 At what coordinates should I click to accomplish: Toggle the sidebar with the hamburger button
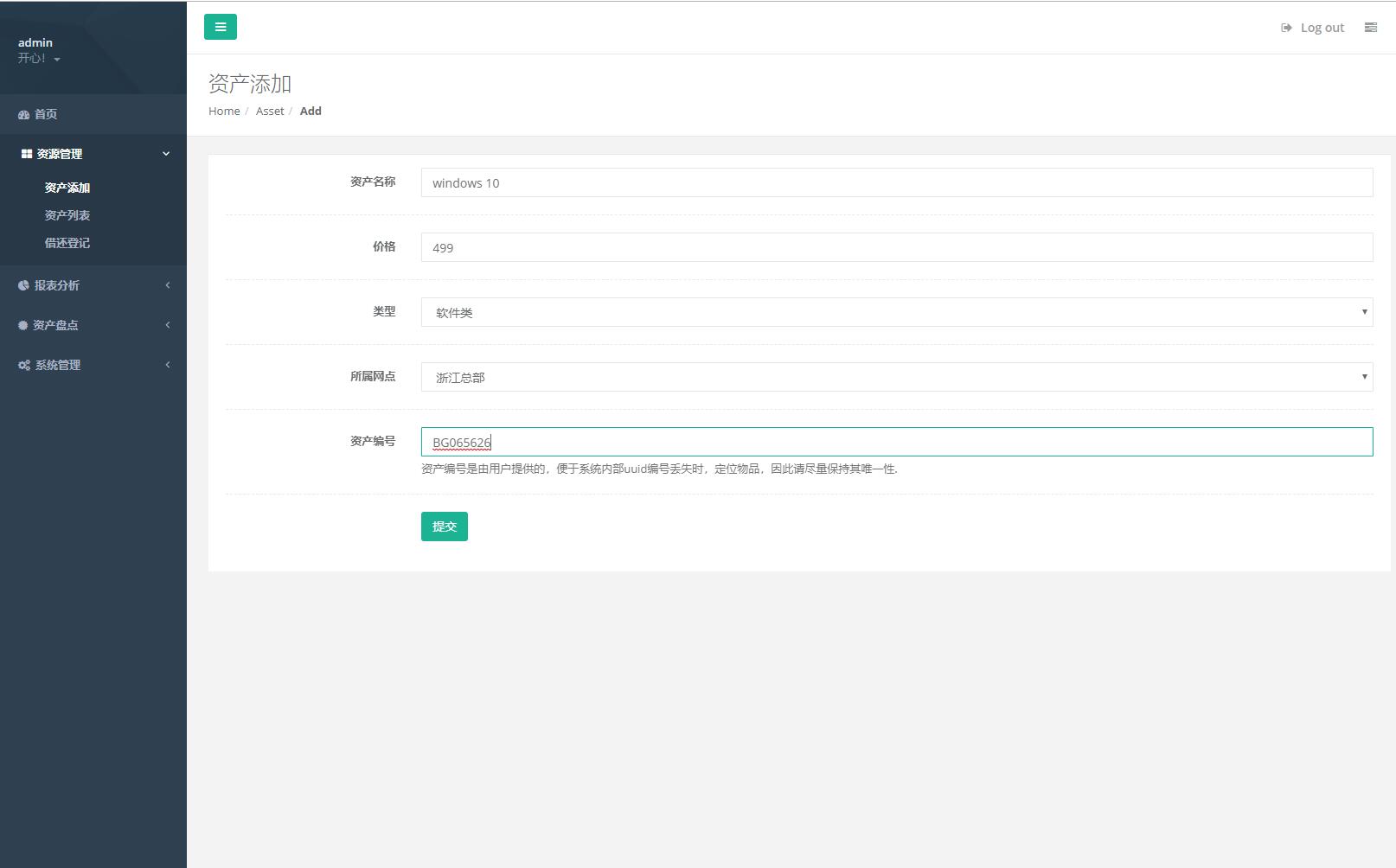[221, 27]
